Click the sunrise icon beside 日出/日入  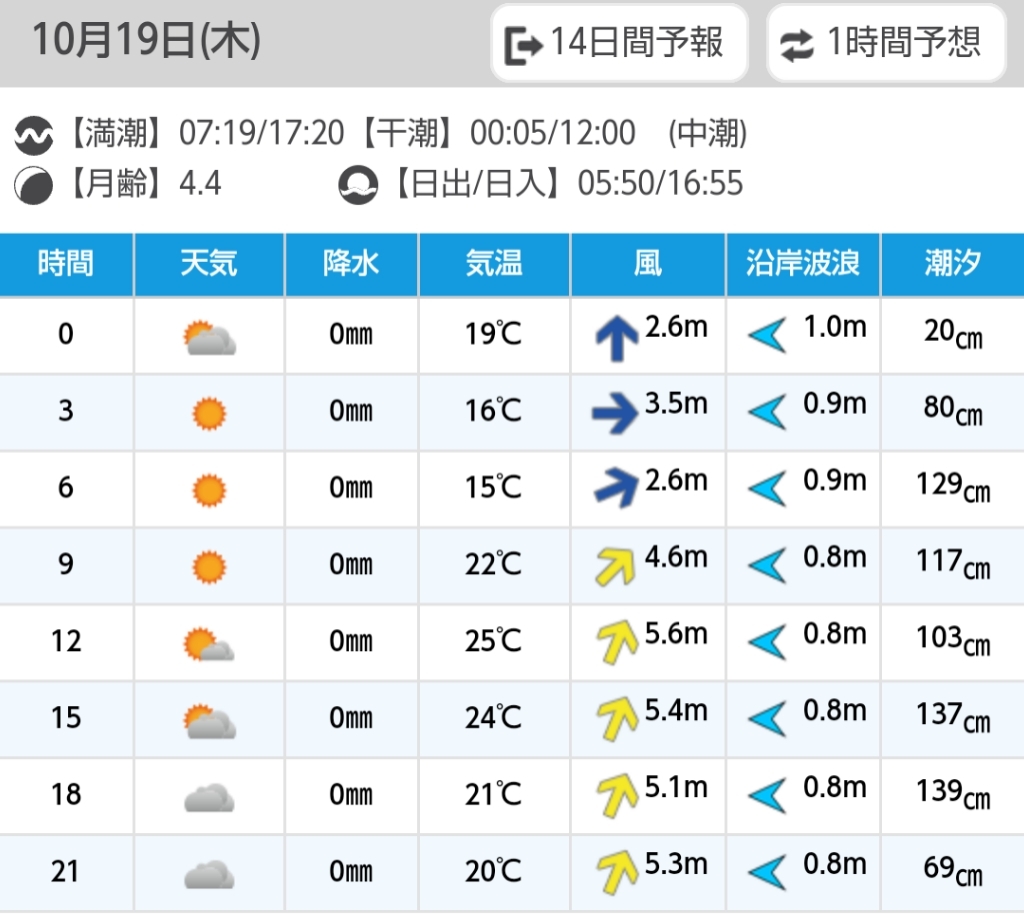358,185
